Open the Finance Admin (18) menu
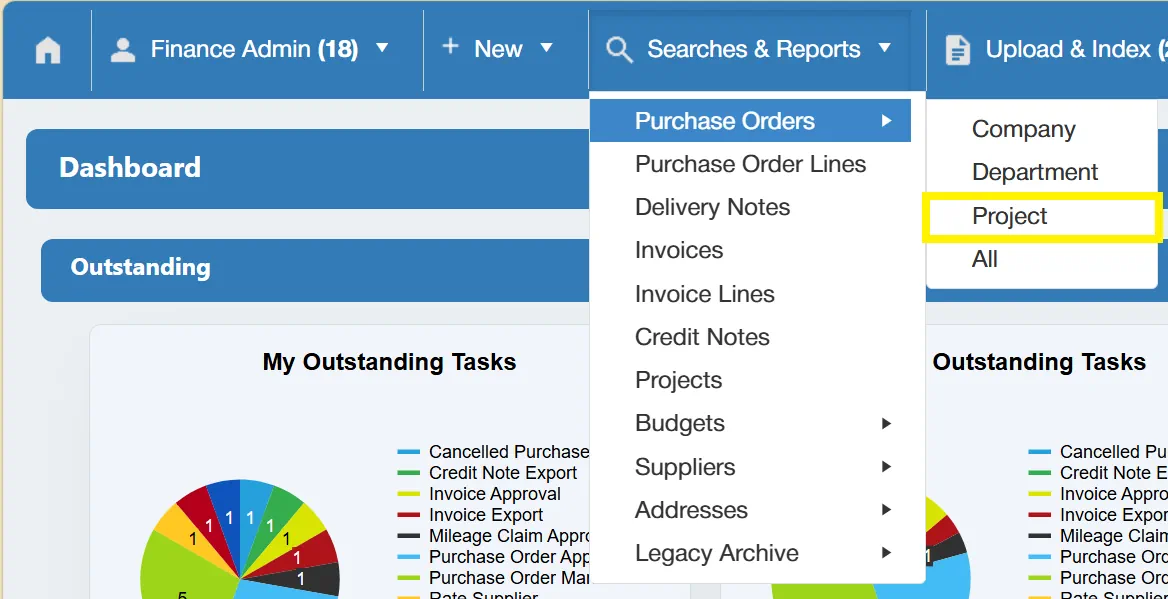The width and height of the screenshot is (1168, 599). pyautogui.click(x=254, y=49)
